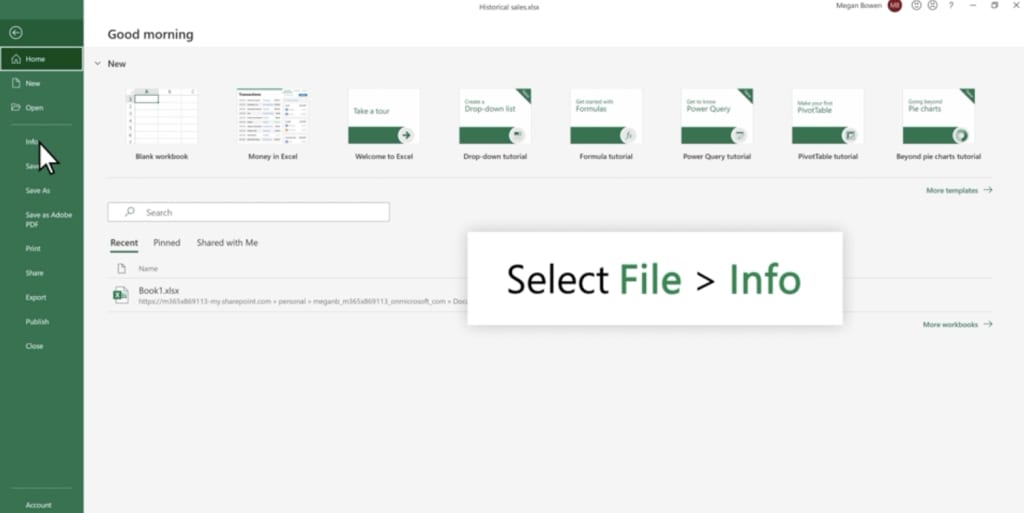
Task: Open Help with the question mark icon
Action: click(x=951, y=5)
